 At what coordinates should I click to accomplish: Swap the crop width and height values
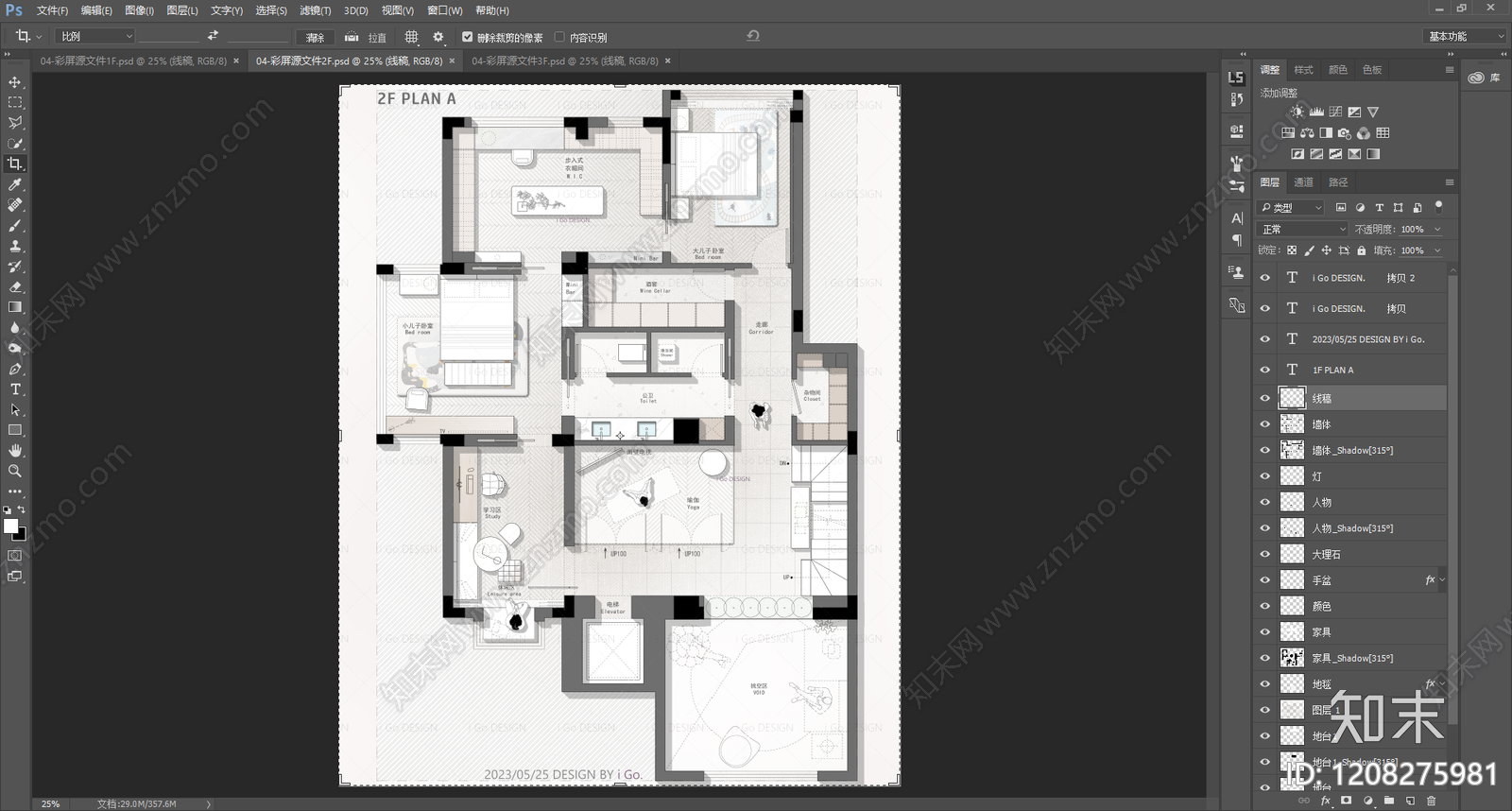[213, 36]
